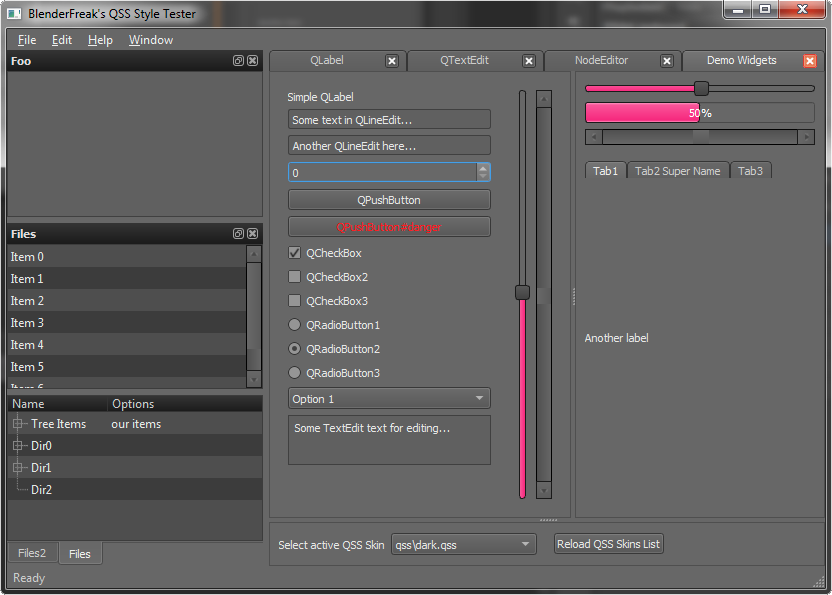
Task: Click the horizontal pink slider handle
Action: coord(701,88)
